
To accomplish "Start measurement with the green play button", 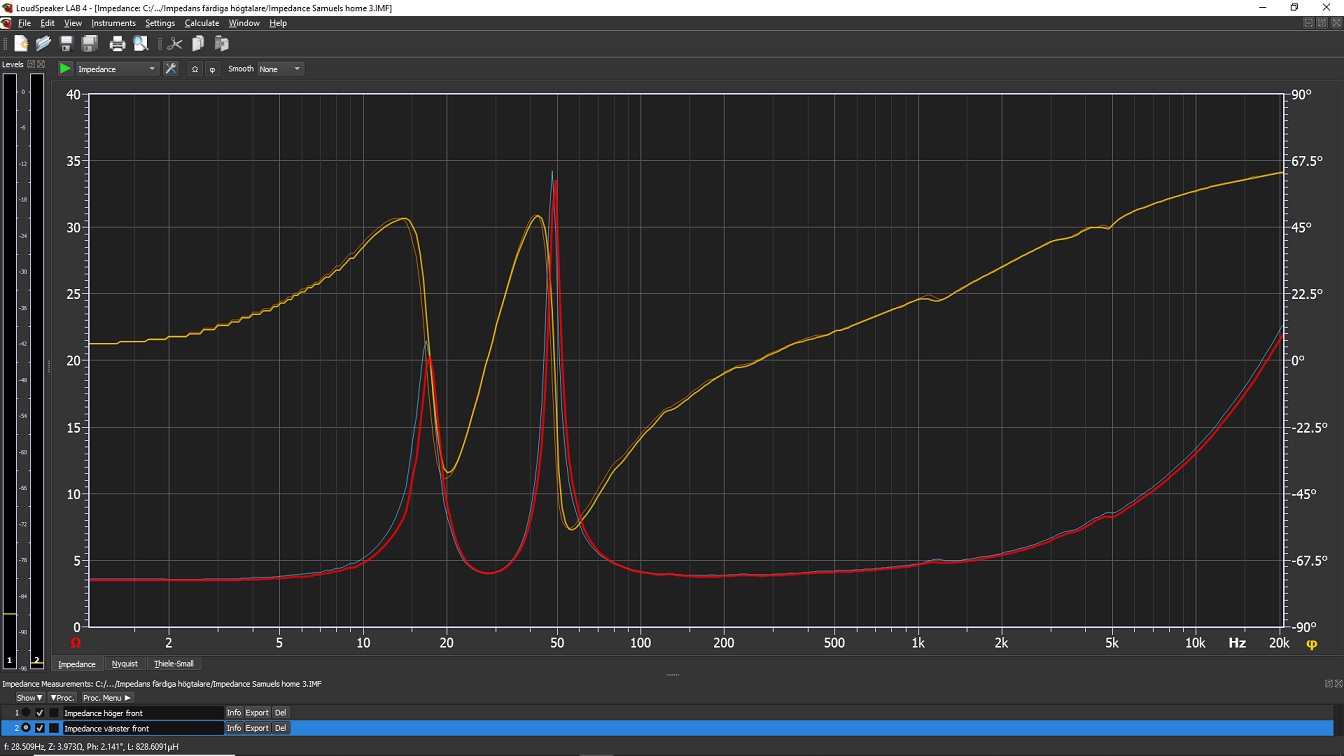I will [65, 69].
